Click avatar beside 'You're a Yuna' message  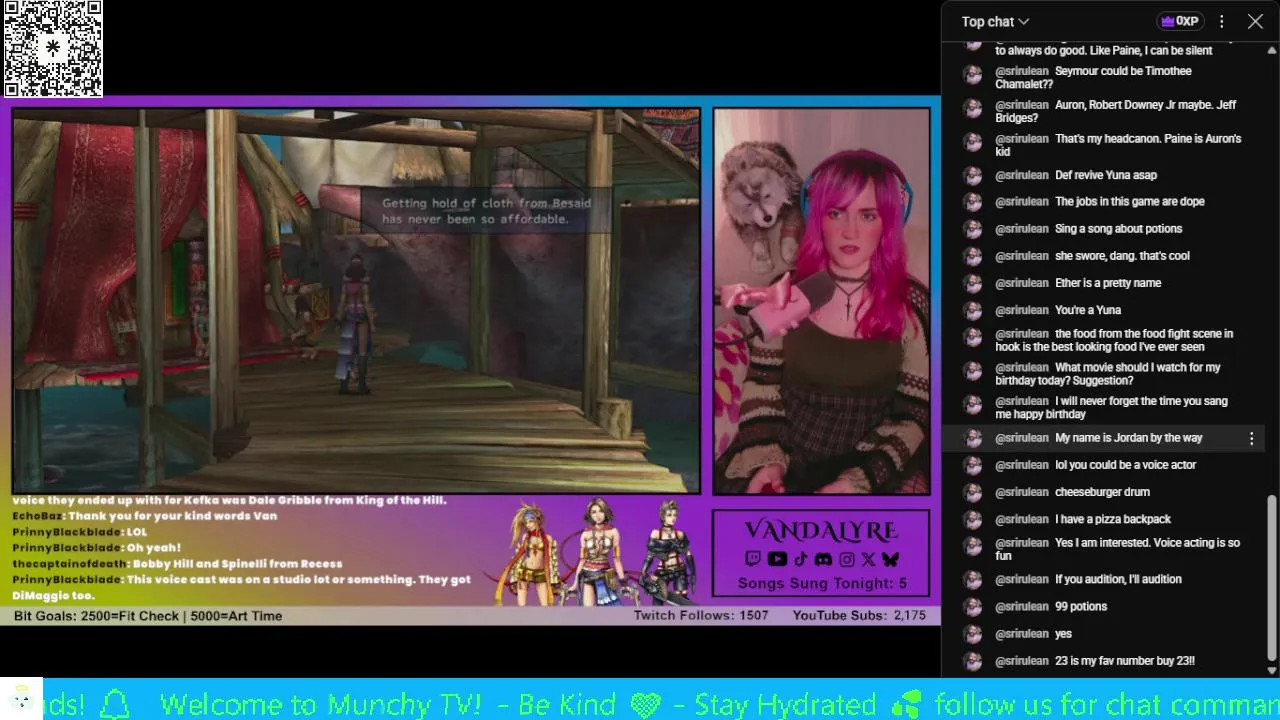[972, 310]
